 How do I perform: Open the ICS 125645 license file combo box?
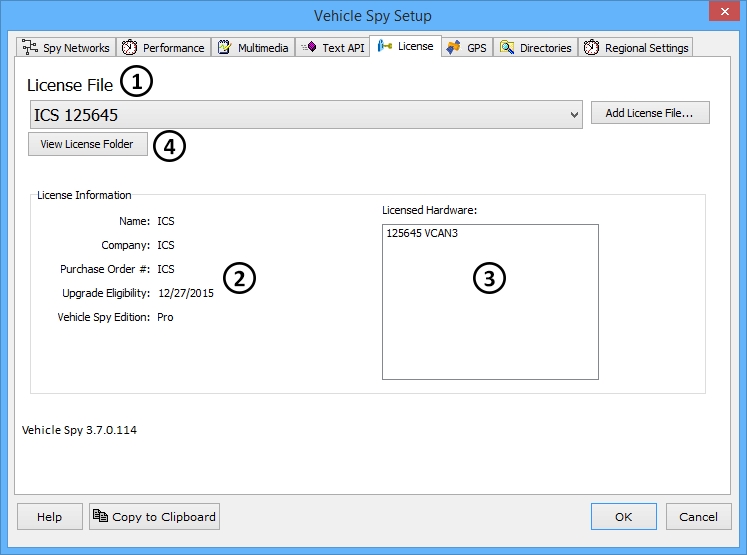[300, 115]
